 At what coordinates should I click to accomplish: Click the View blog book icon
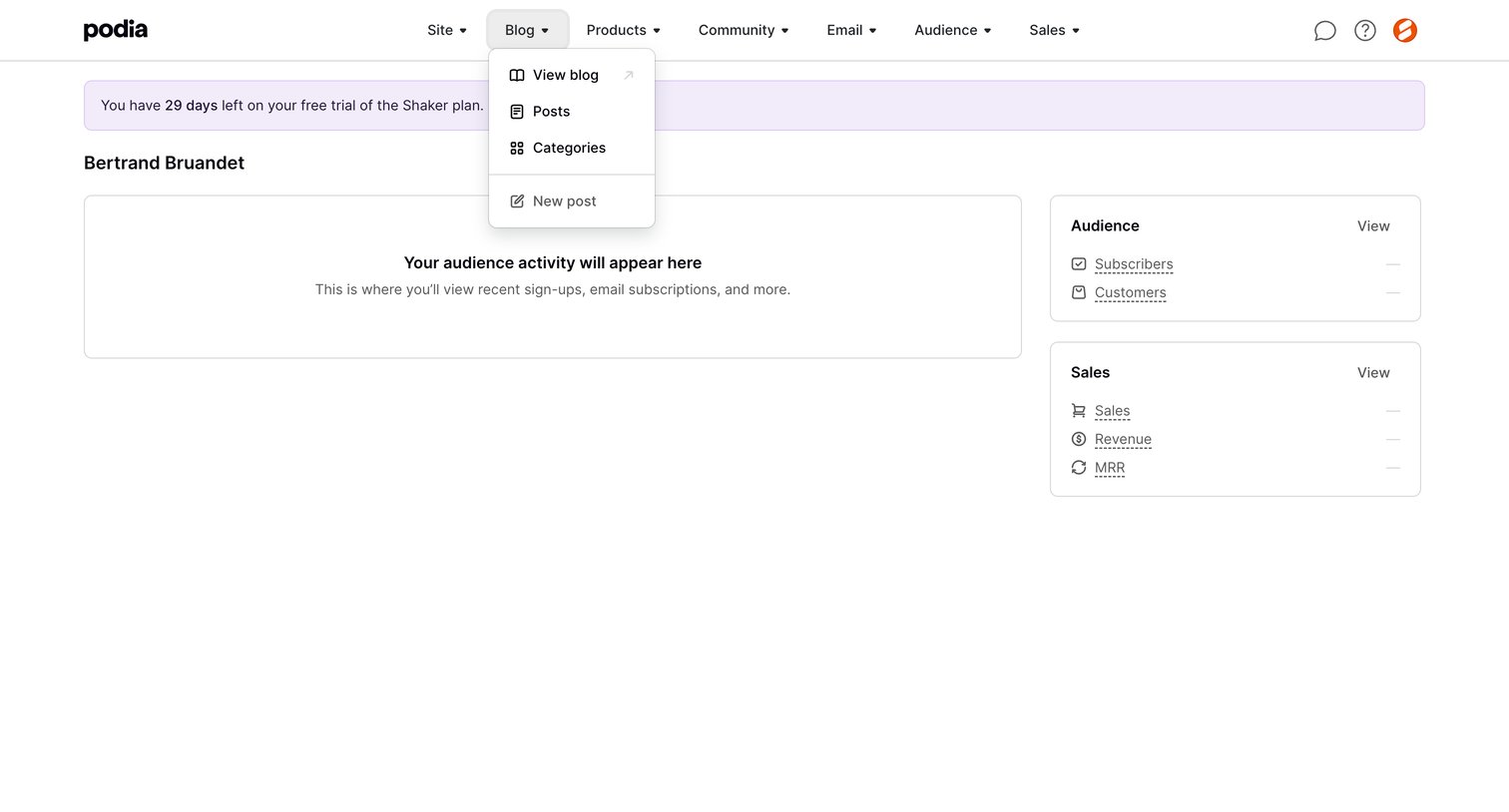tap(517, 75)
